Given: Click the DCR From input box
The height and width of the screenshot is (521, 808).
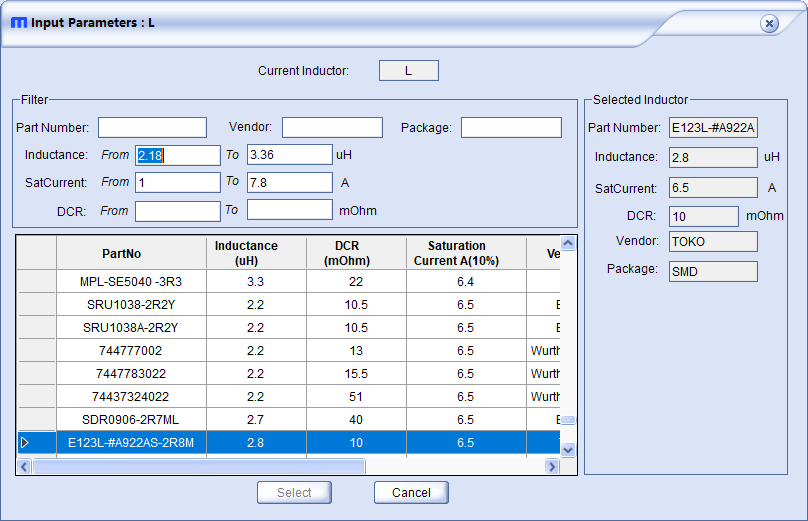Looking at the screenshot, I should (x=177, y=210).
